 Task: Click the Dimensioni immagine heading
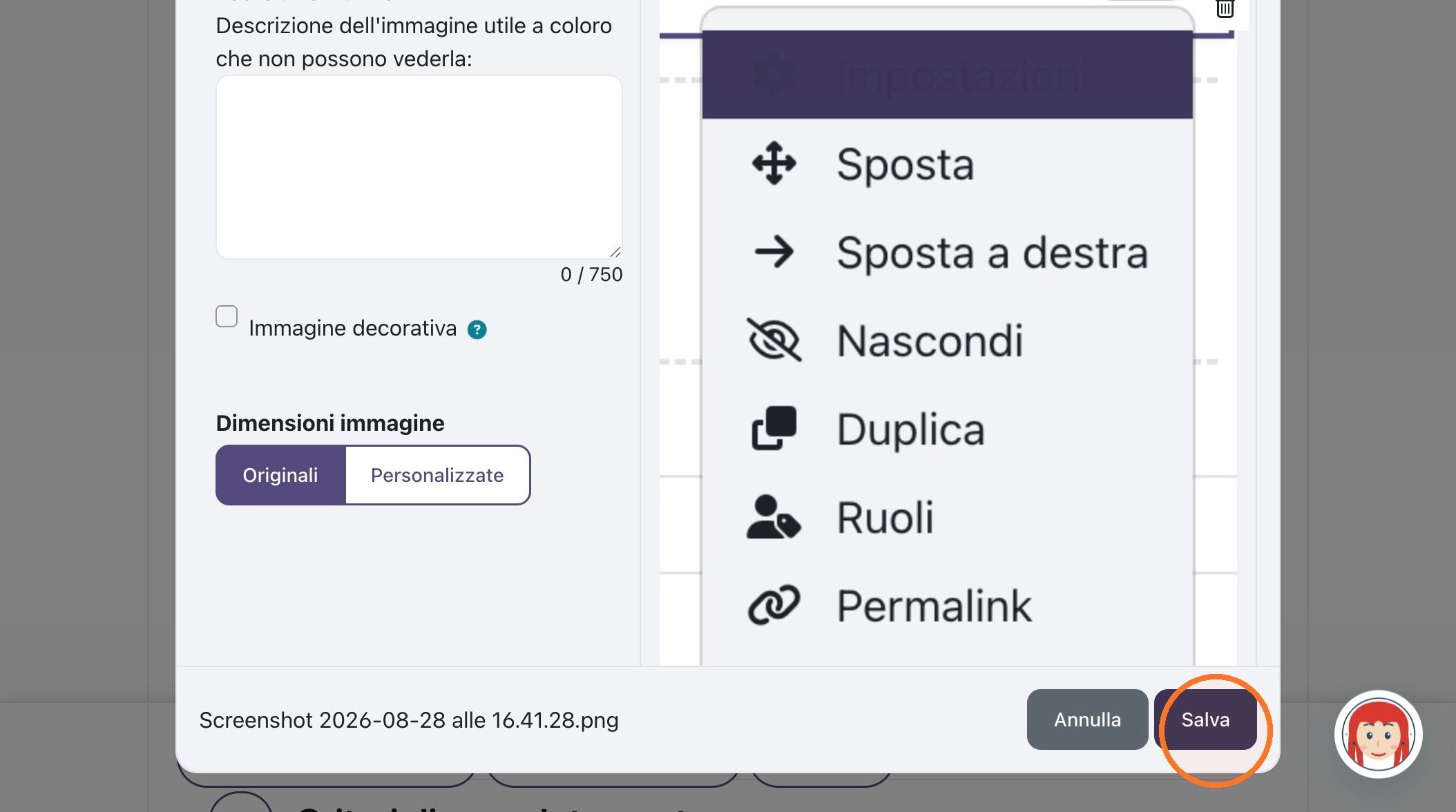(x=330, y=423)
